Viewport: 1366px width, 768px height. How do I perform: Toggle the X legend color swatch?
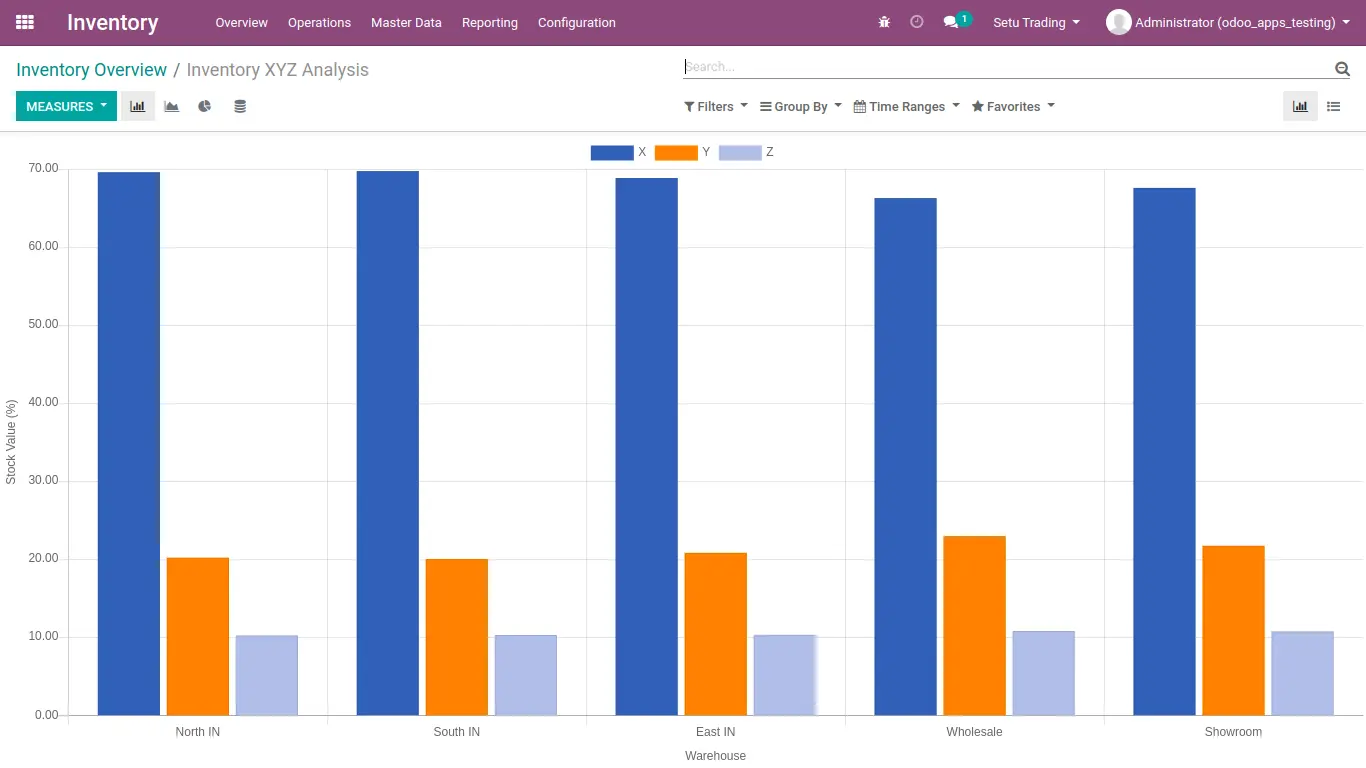(x=612, y=153)
